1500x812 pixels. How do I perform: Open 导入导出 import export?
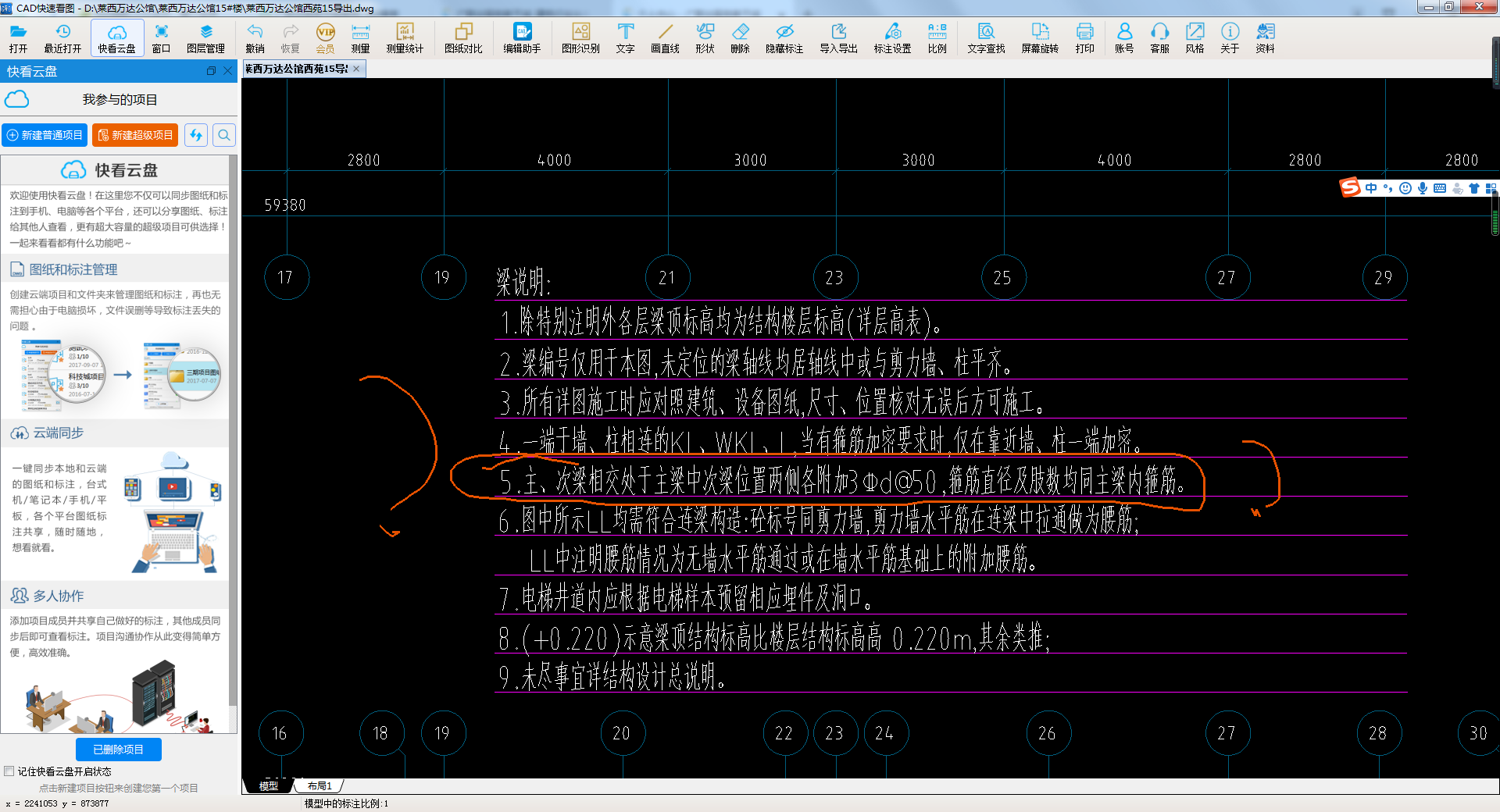point(838,37)
